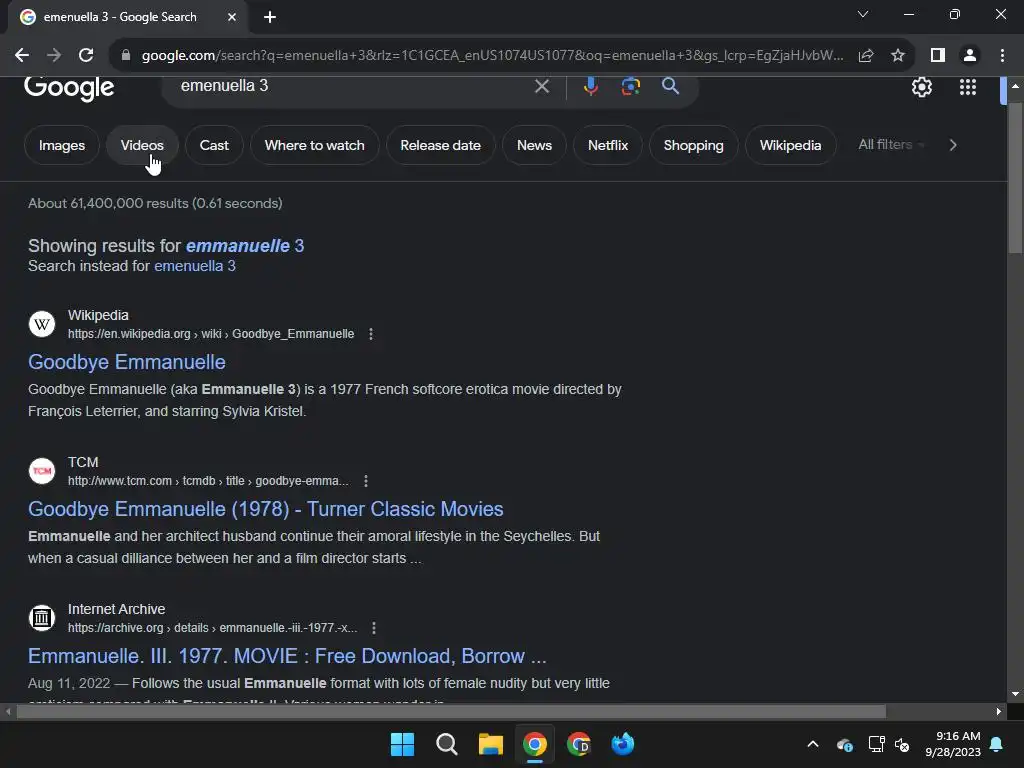Open the Firefox taskbar icon

(622, 744)
